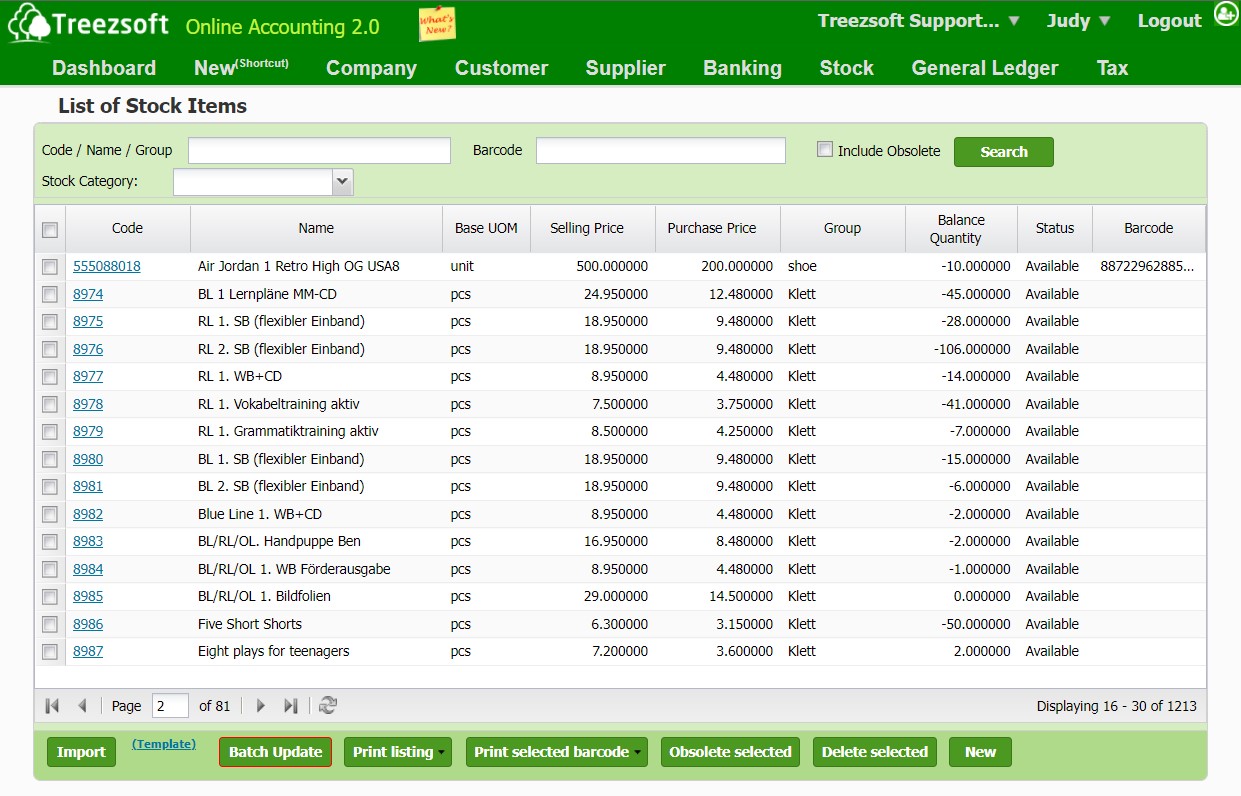Click the Batch Update button
This screenshot has height=796, width=1241.
(275, 752)
